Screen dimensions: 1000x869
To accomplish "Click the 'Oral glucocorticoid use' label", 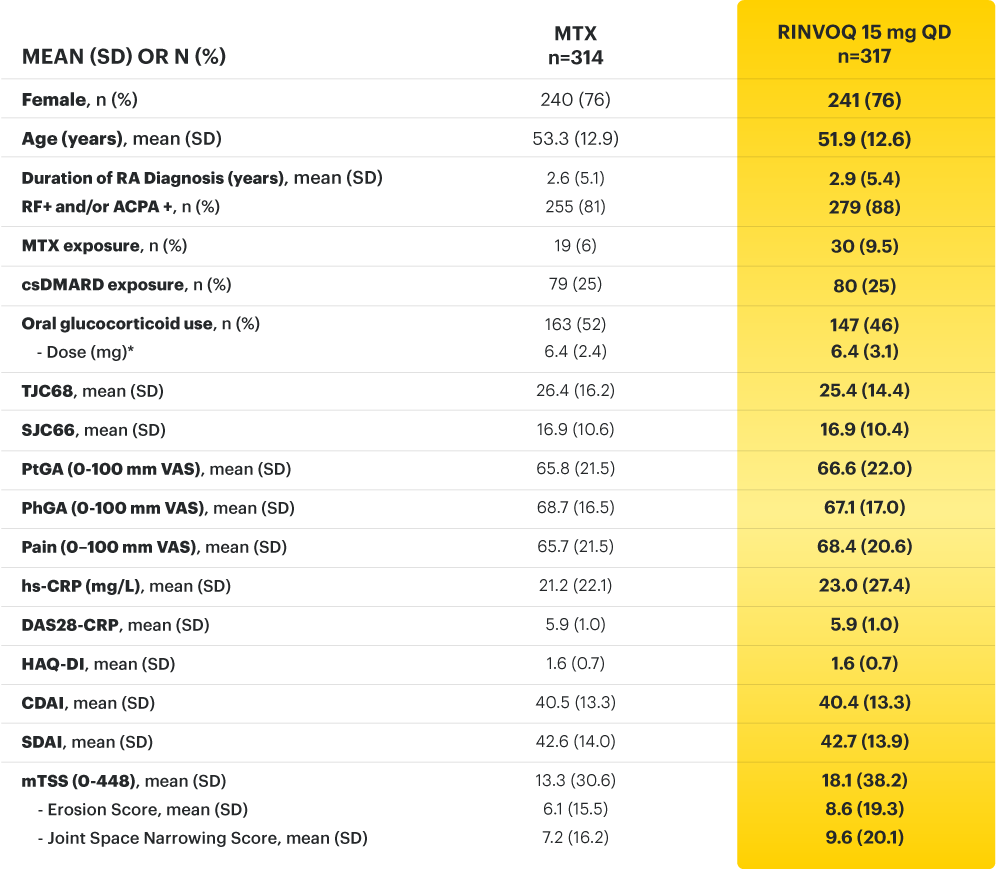I will click(x=117, y=323).
